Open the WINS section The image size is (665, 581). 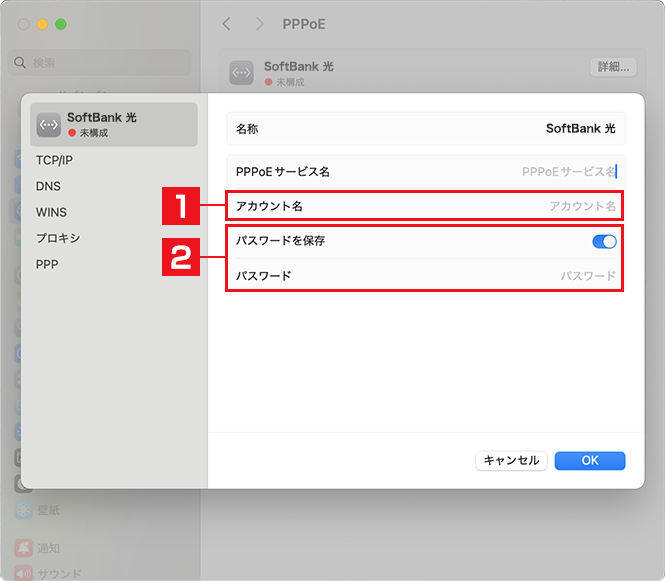click(51, 212)
